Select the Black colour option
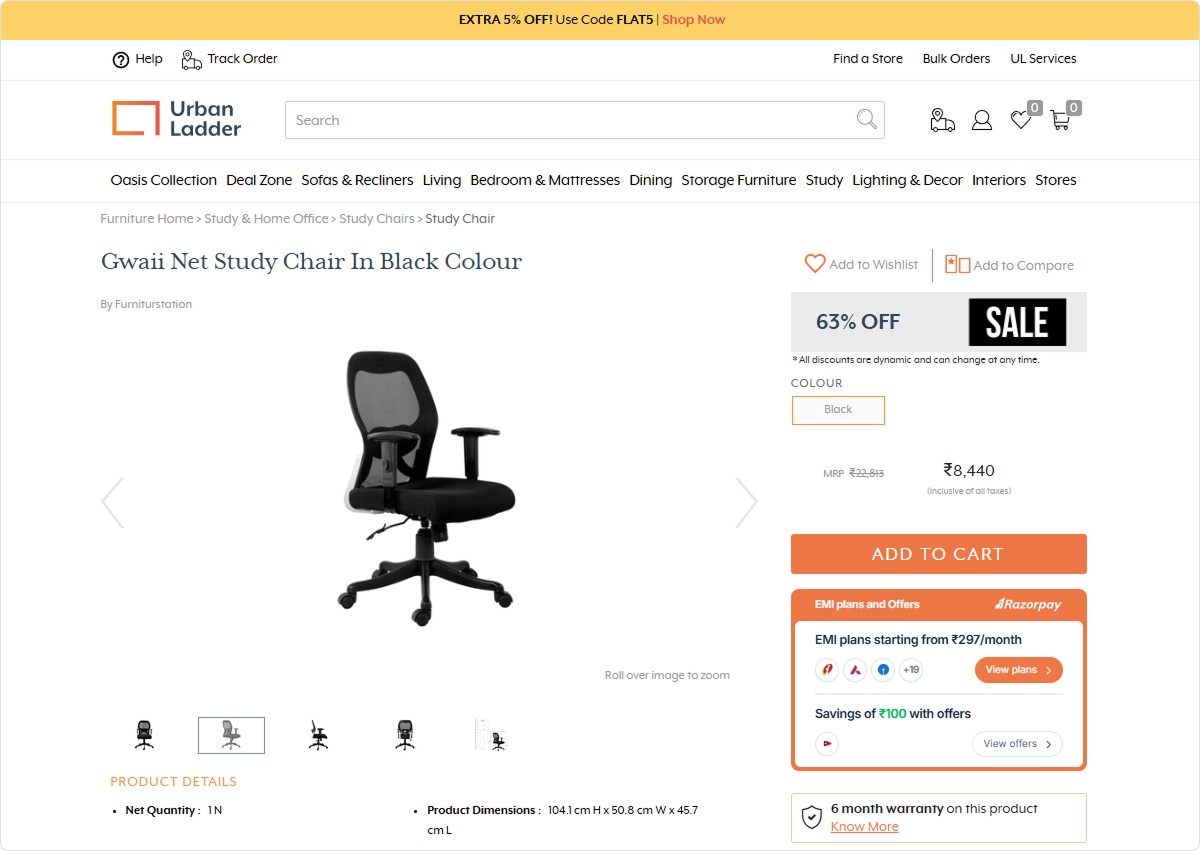 838,410
